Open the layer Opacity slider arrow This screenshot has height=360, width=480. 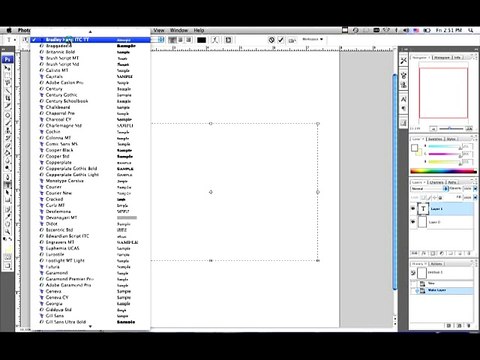[x=475, y=189]
